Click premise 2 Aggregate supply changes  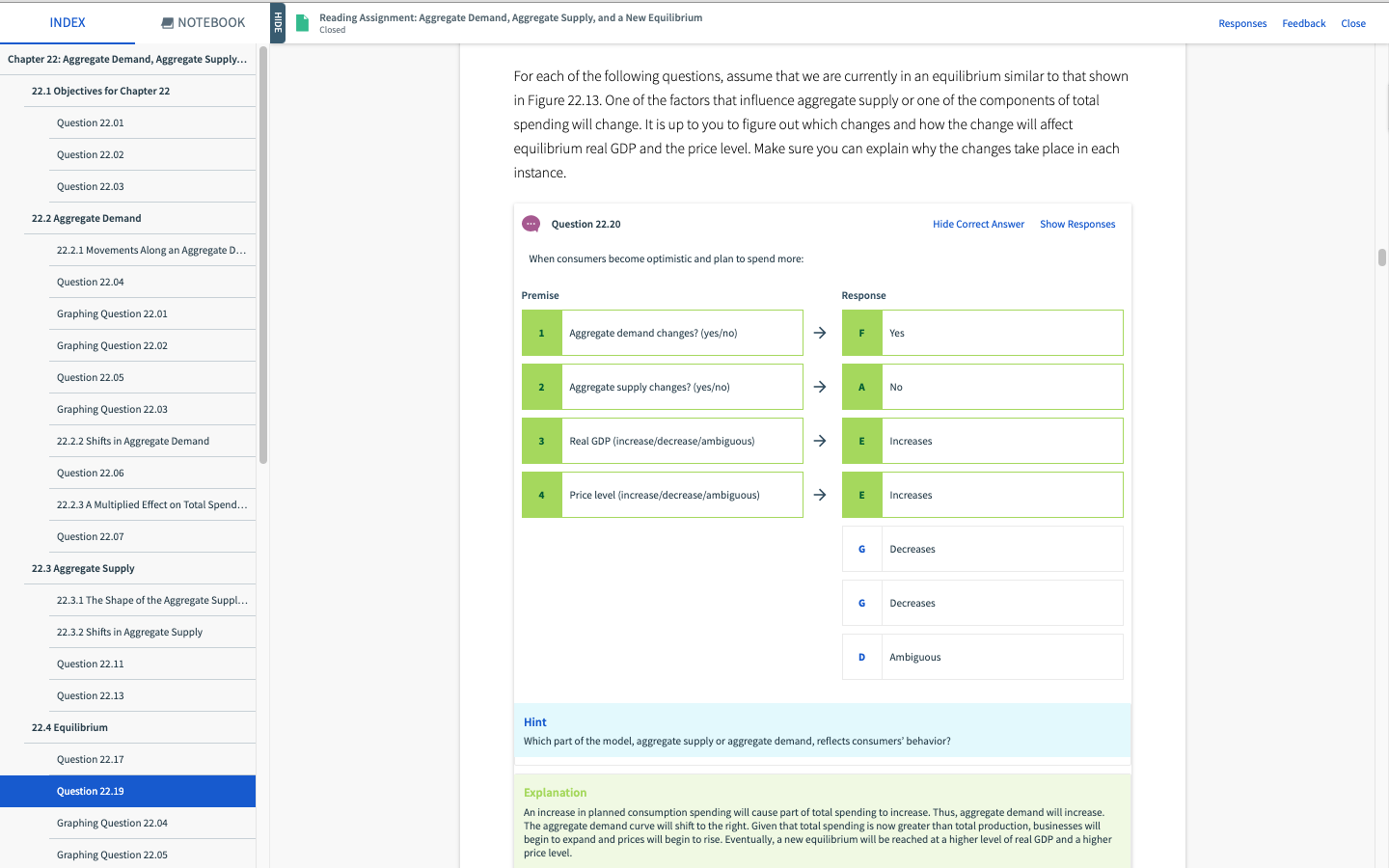(662, 387)
